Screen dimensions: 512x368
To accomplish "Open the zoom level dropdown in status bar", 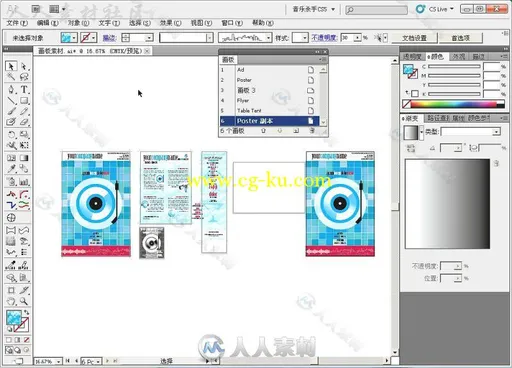I will pos(59,361).
